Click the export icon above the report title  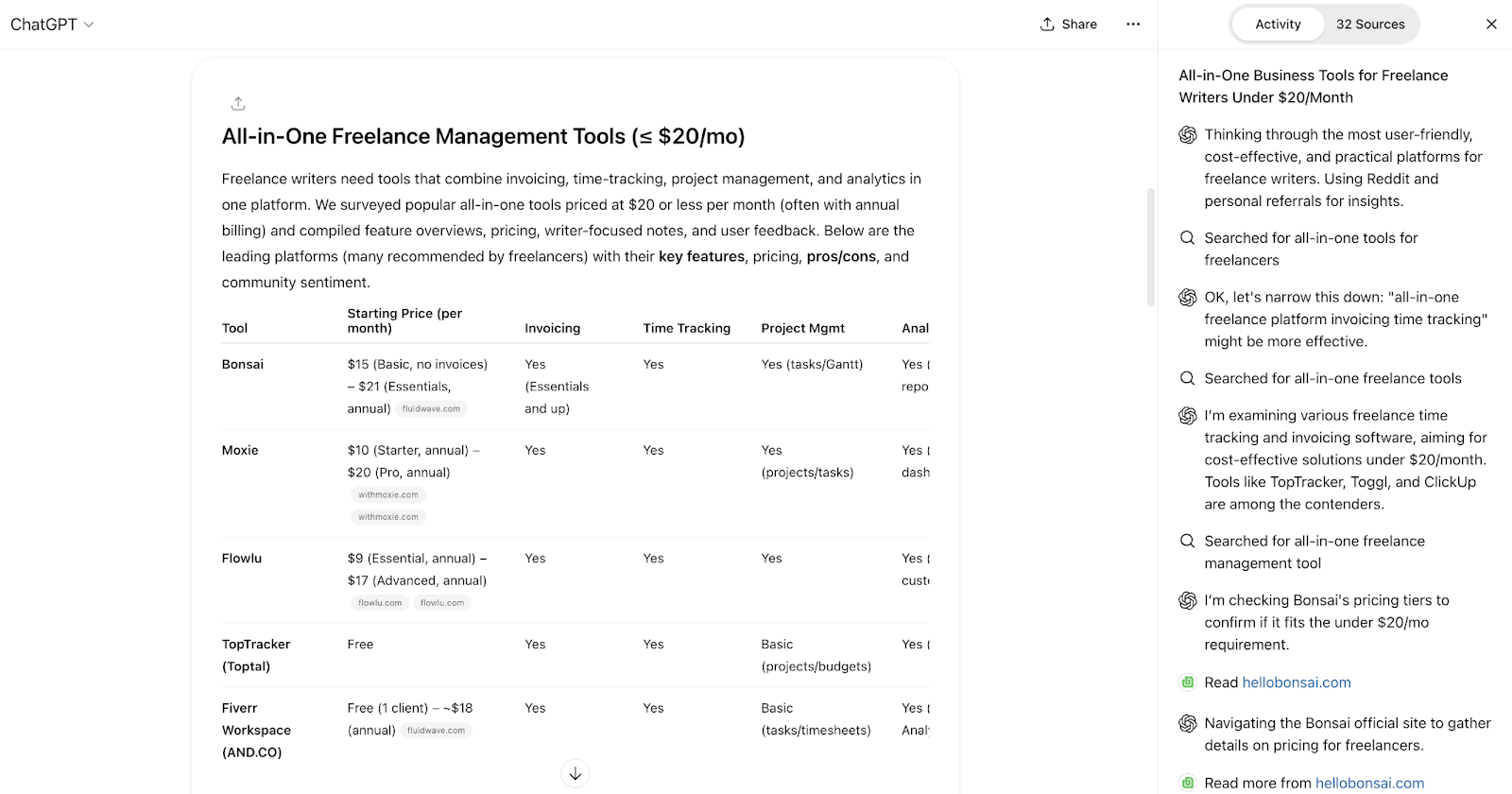238,104
